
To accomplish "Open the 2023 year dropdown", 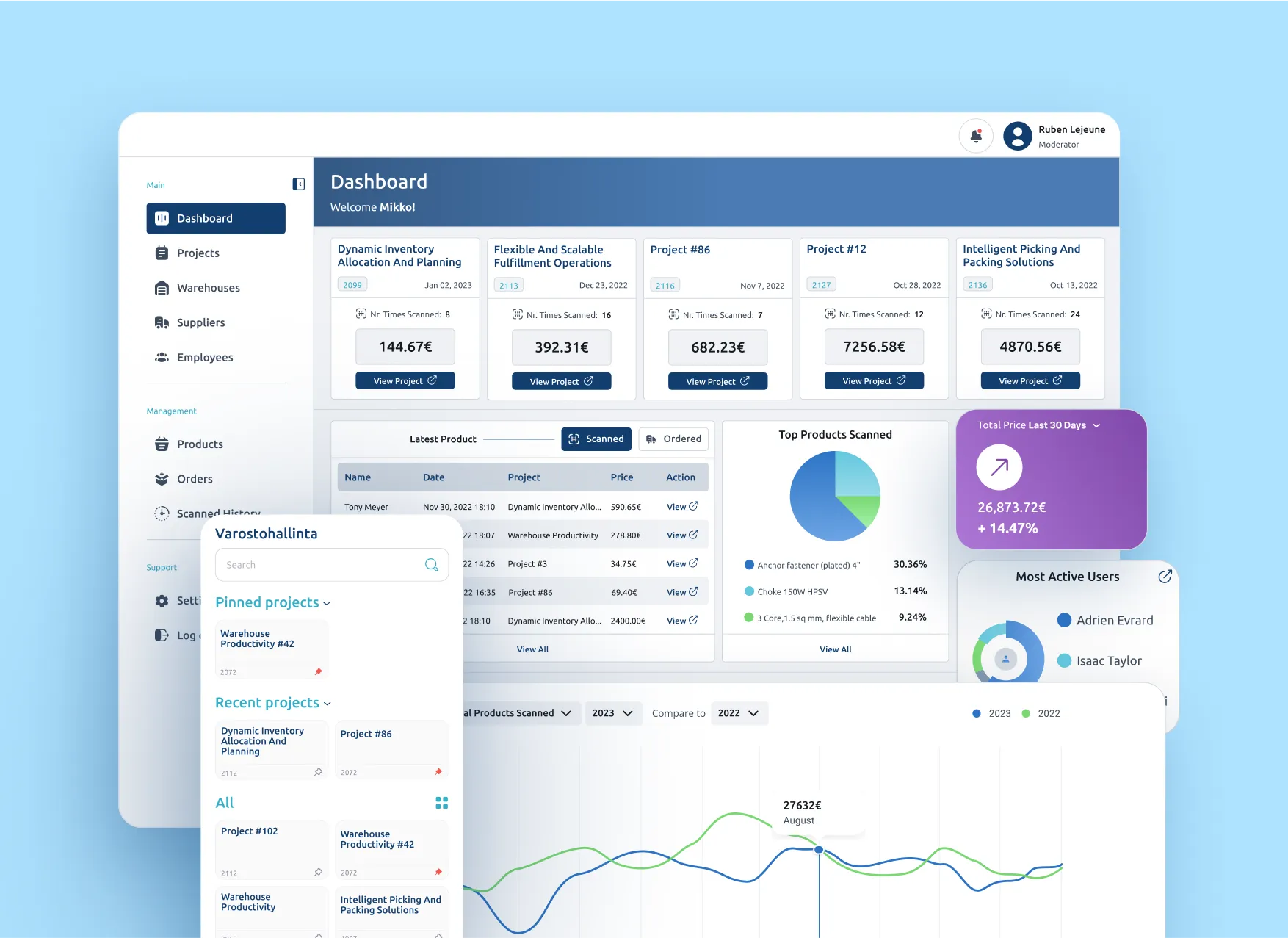I will pos(613,713).
